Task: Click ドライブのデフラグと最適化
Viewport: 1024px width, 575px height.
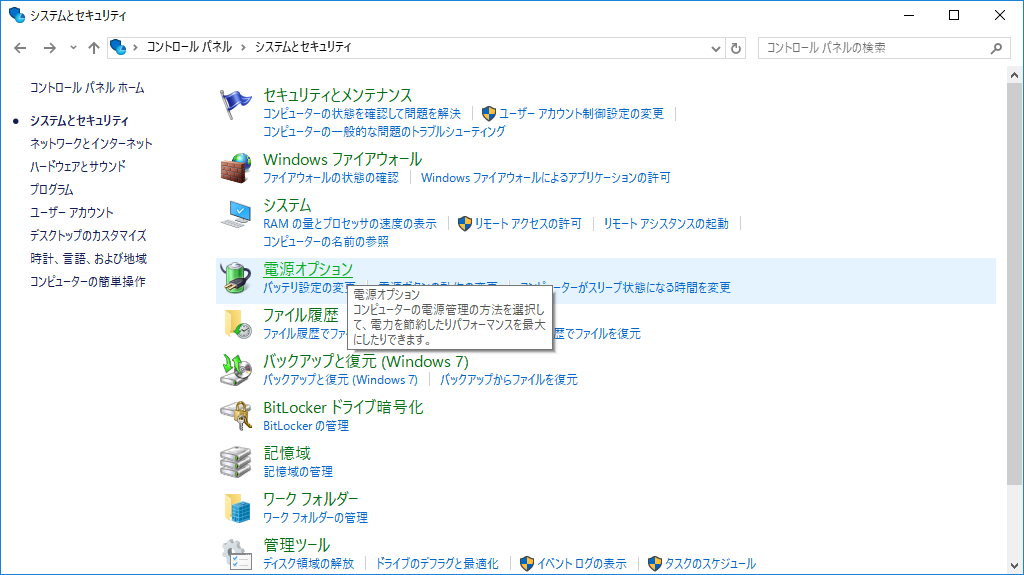Action: point(437,563)
